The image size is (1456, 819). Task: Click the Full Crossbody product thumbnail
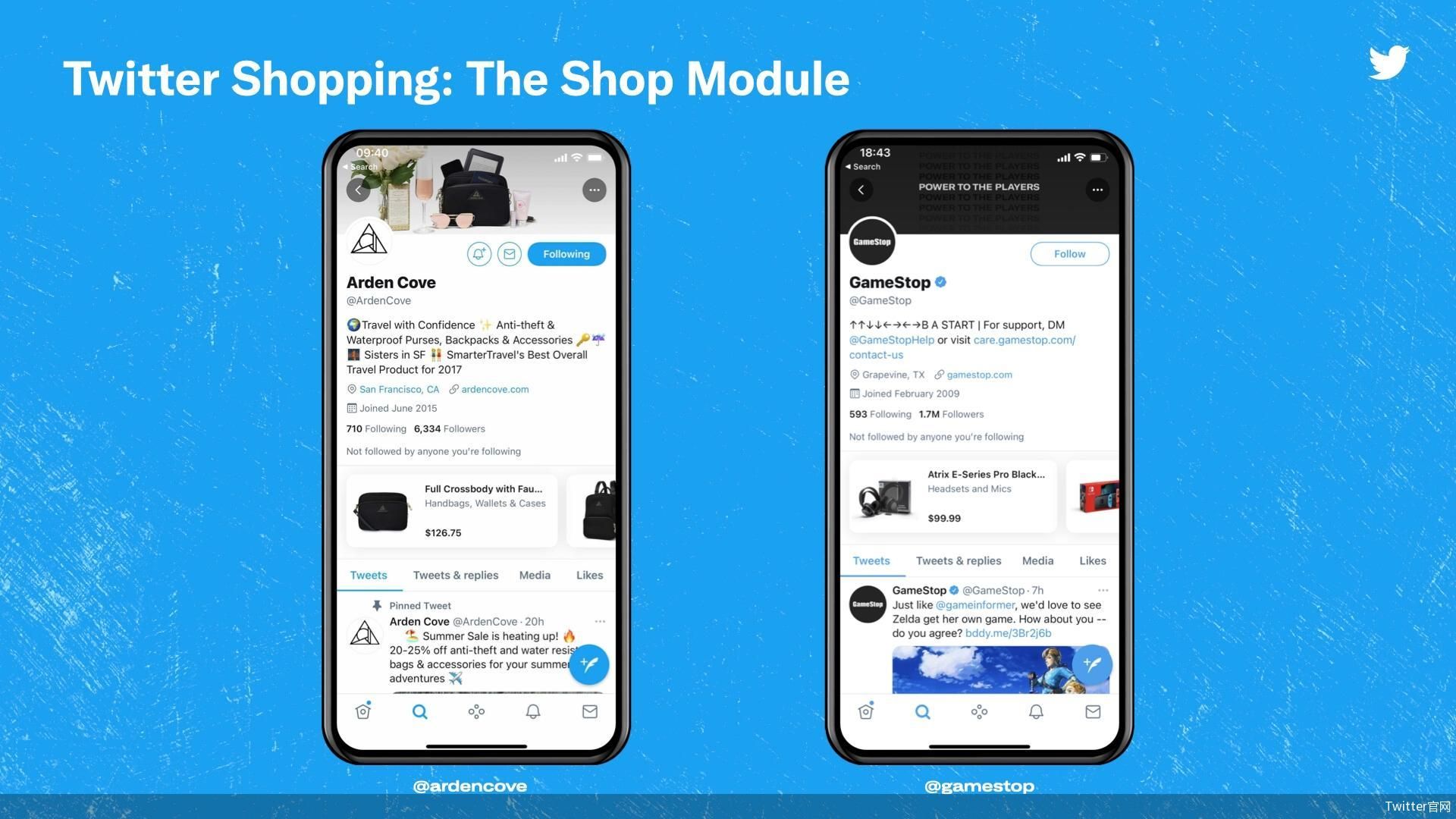click(383, 509)
